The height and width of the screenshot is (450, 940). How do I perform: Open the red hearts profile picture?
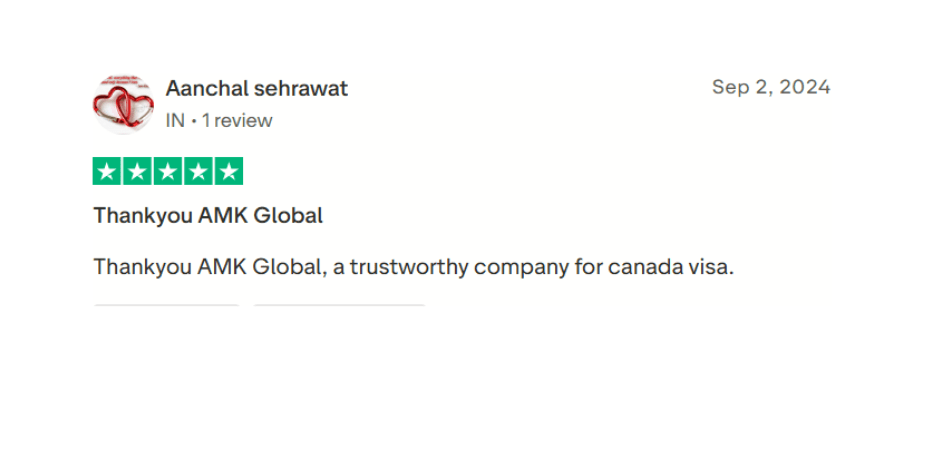coord(123,103)
